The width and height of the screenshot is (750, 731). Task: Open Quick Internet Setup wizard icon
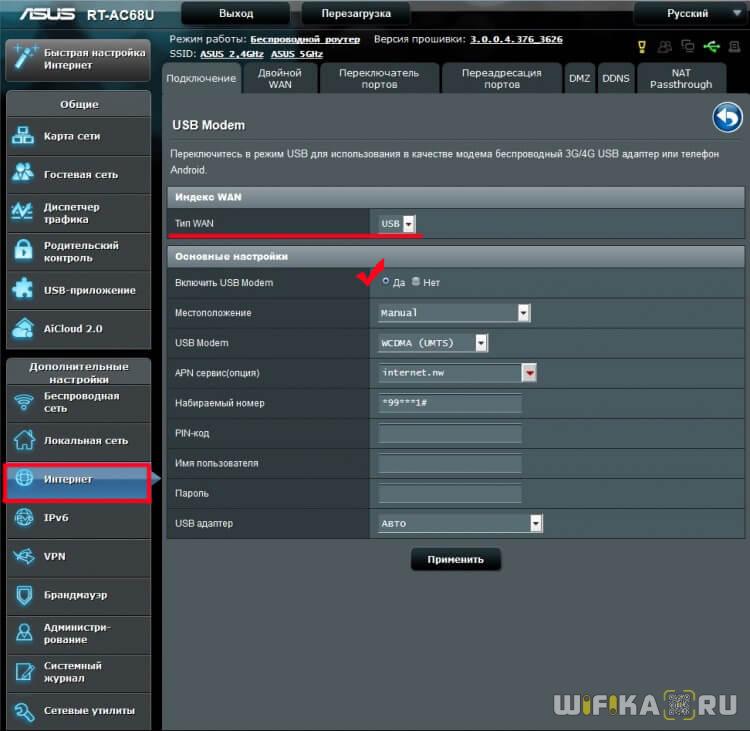(x=24, y=58)
